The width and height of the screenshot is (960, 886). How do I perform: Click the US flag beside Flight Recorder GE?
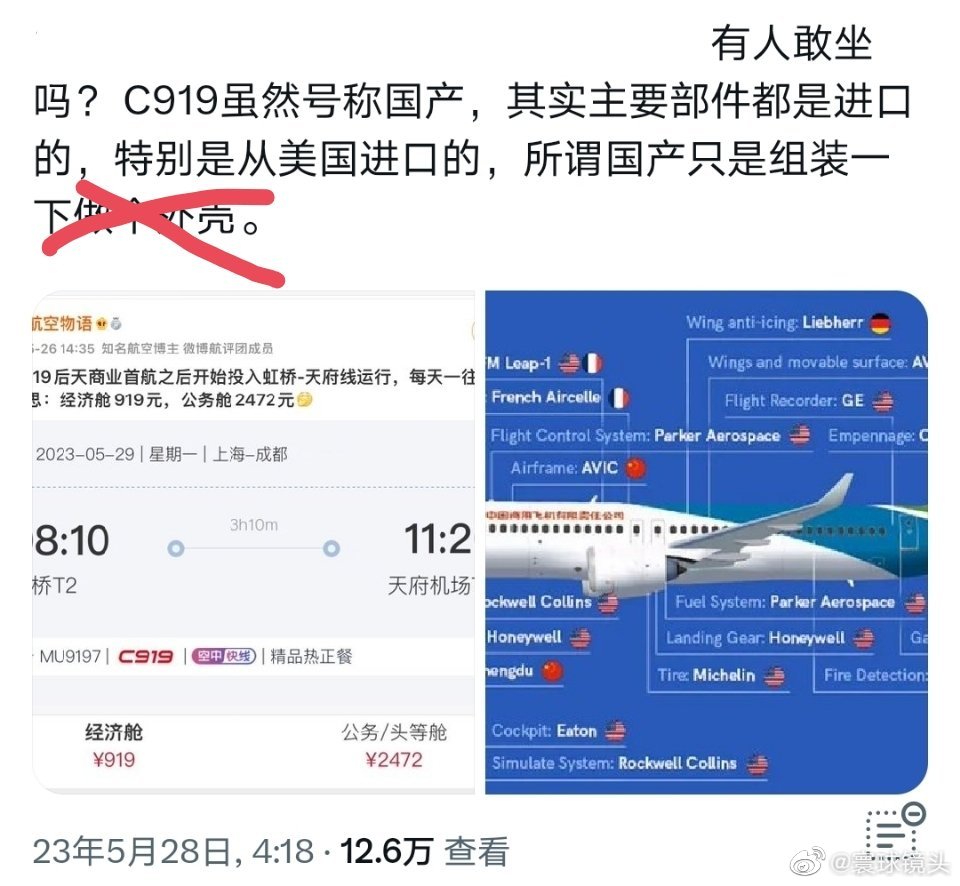click(883, 401)
